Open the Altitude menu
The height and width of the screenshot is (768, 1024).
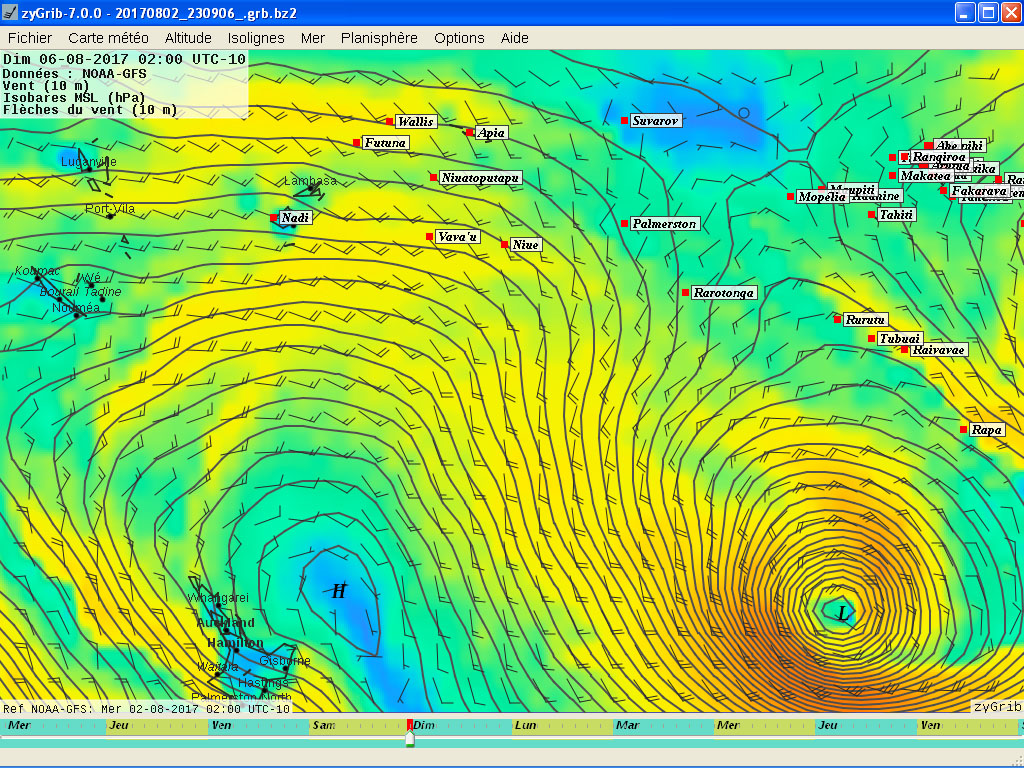[188, 38]
